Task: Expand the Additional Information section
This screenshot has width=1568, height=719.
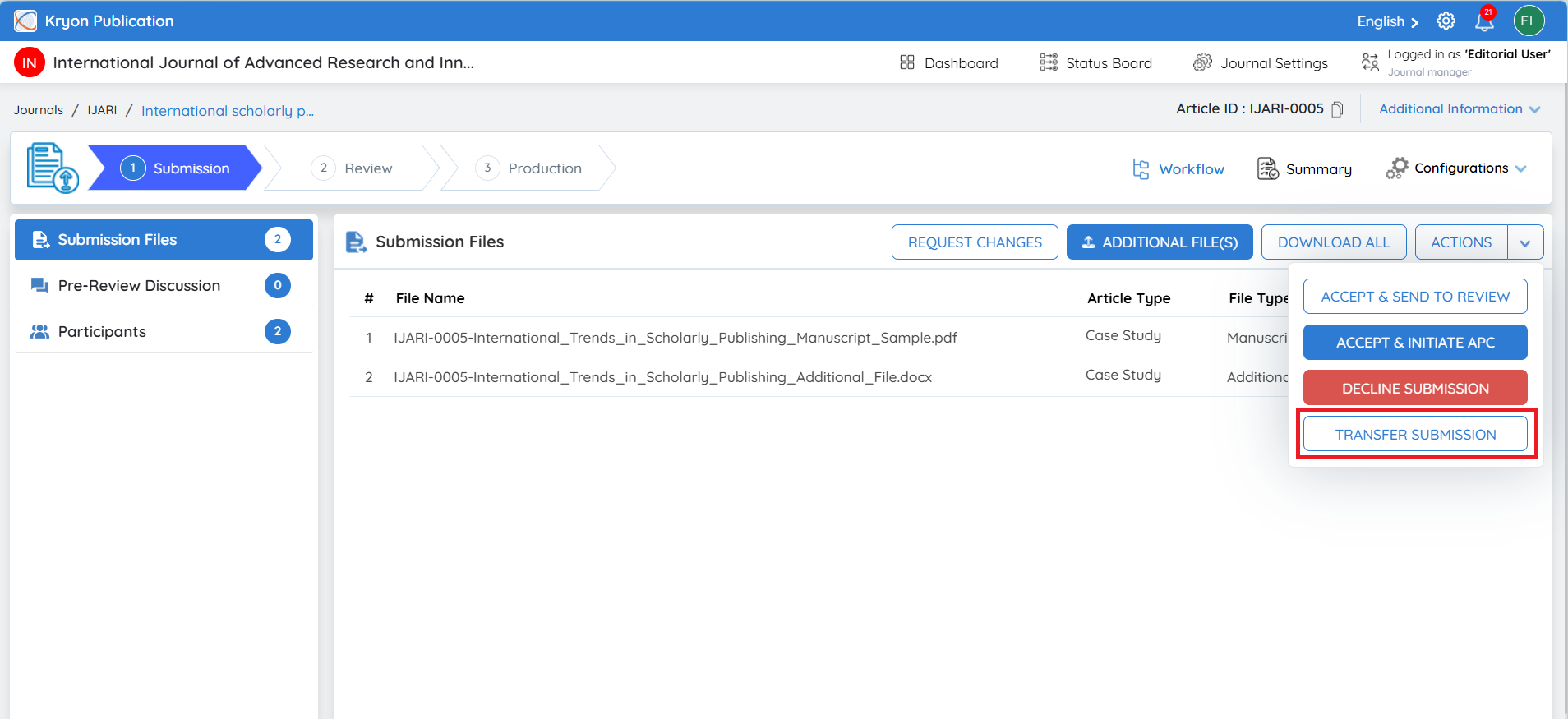Action: (x=1460, y=109)
